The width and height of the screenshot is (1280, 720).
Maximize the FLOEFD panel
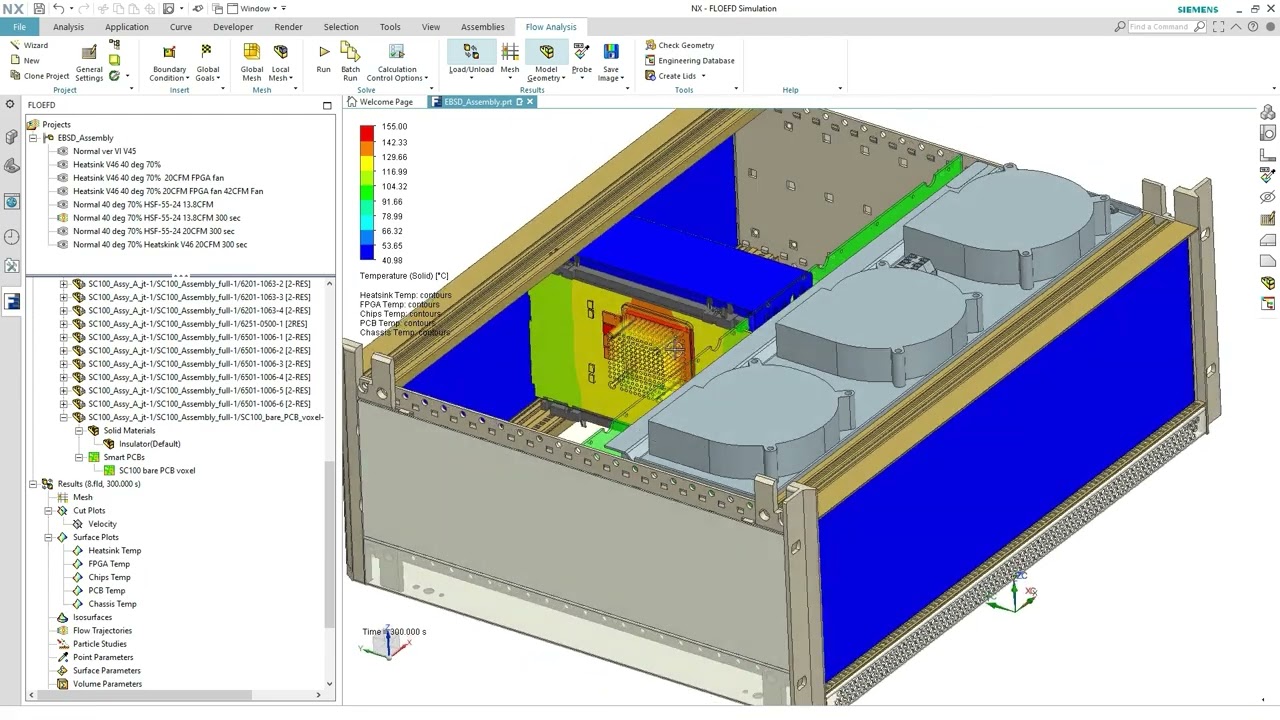click(326, 105)
